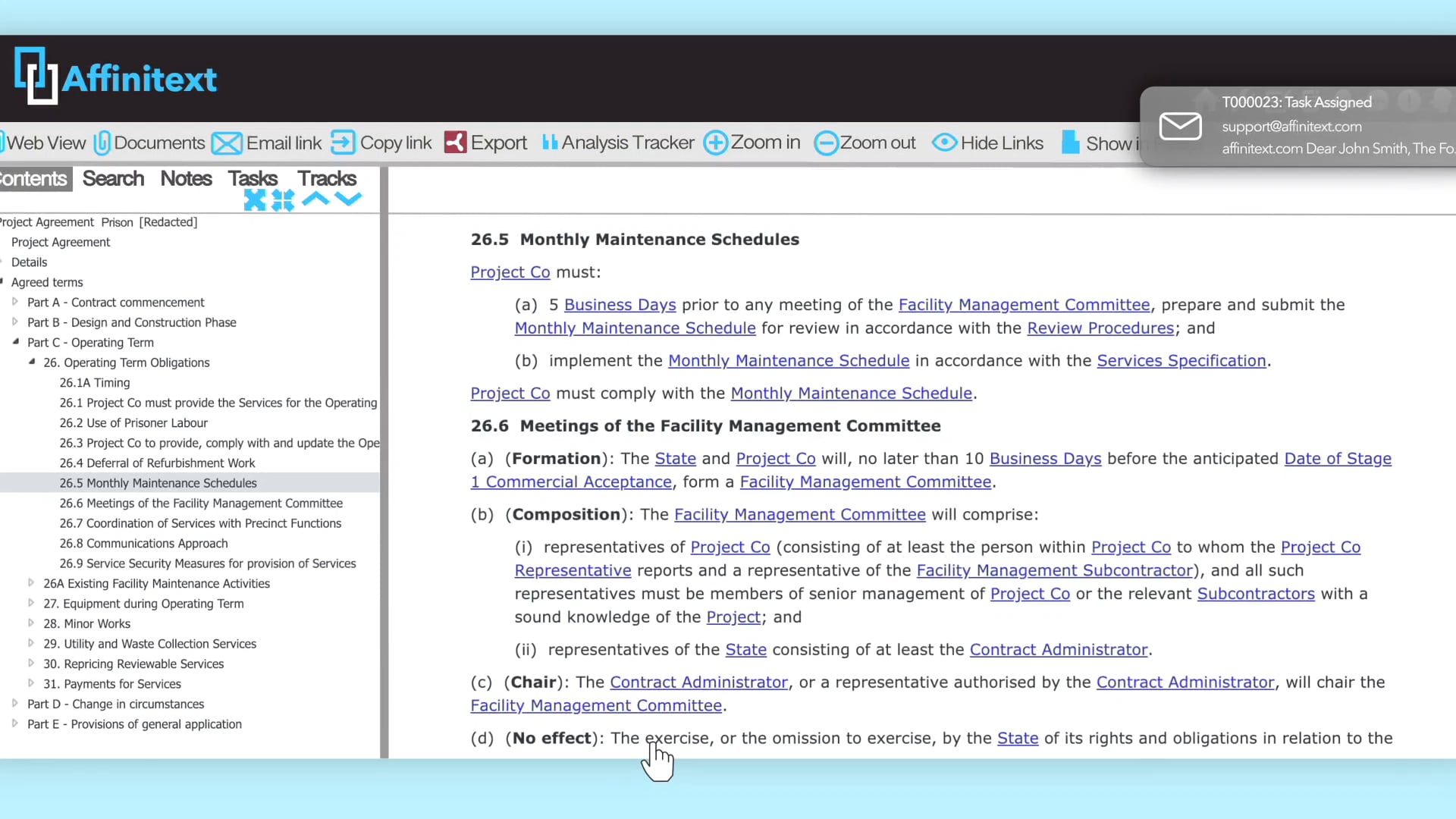The height and width of the screenshot is (819, 1456).
Task: Select 26.8 Communications Approach entry
Action: point(143,544)
